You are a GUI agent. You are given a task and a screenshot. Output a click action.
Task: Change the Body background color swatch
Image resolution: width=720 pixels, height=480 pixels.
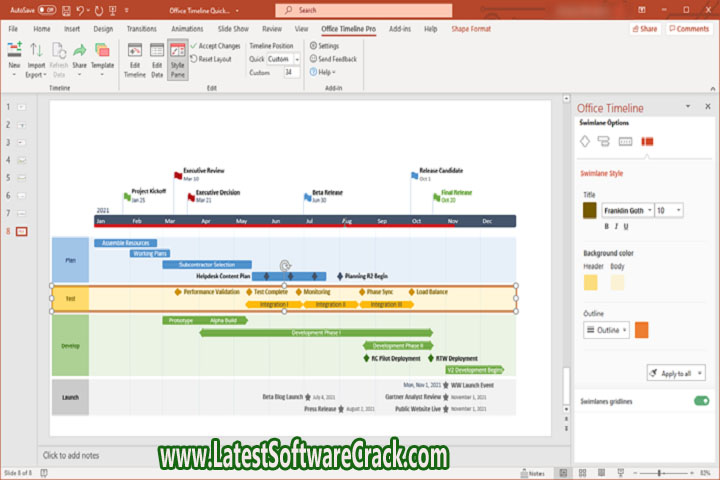tap(617, 282)
